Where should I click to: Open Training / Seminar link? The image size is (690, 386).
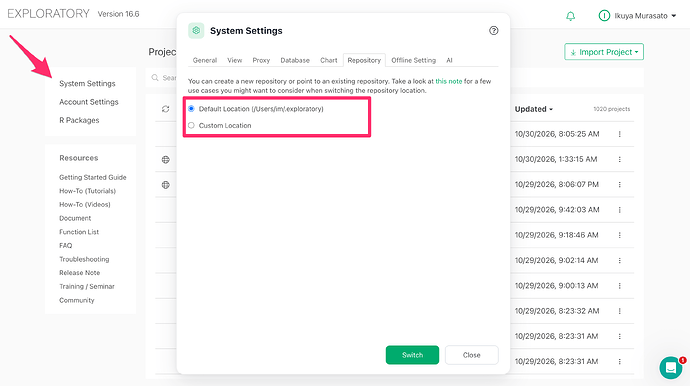coord(87,287)
